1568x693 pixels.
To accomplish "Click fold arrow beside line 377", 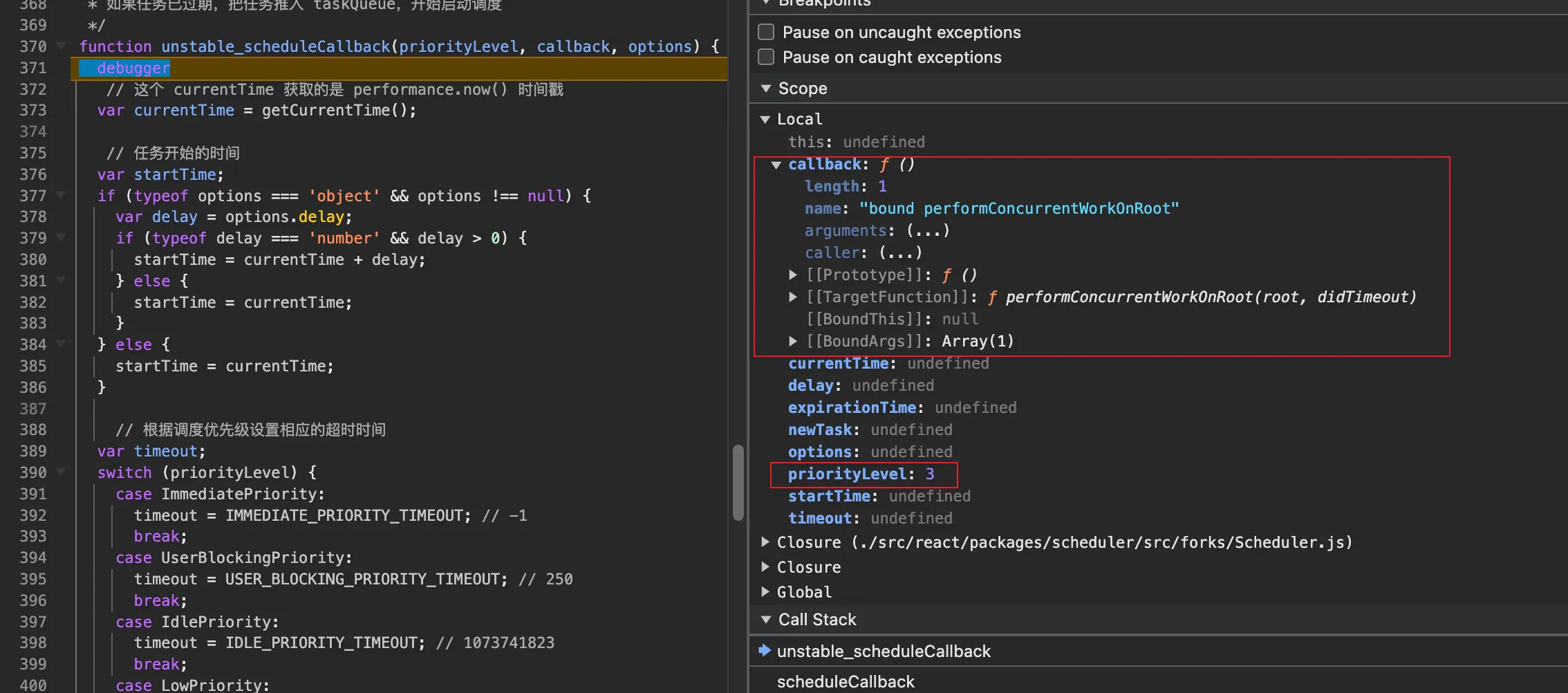I will [x=61, y=196].
